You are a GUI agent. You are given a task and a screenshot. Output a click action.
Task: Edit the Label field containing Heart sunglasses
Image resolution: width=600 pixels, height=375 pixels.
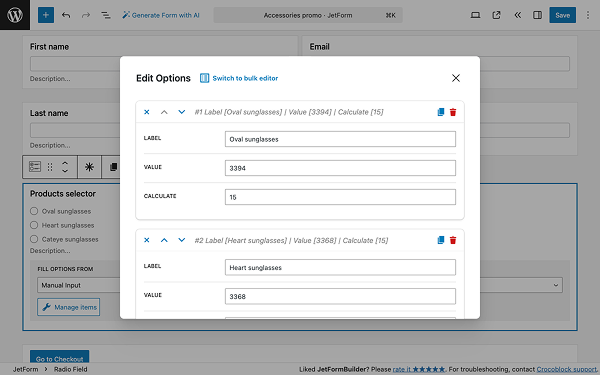click(x=340, y=267)
